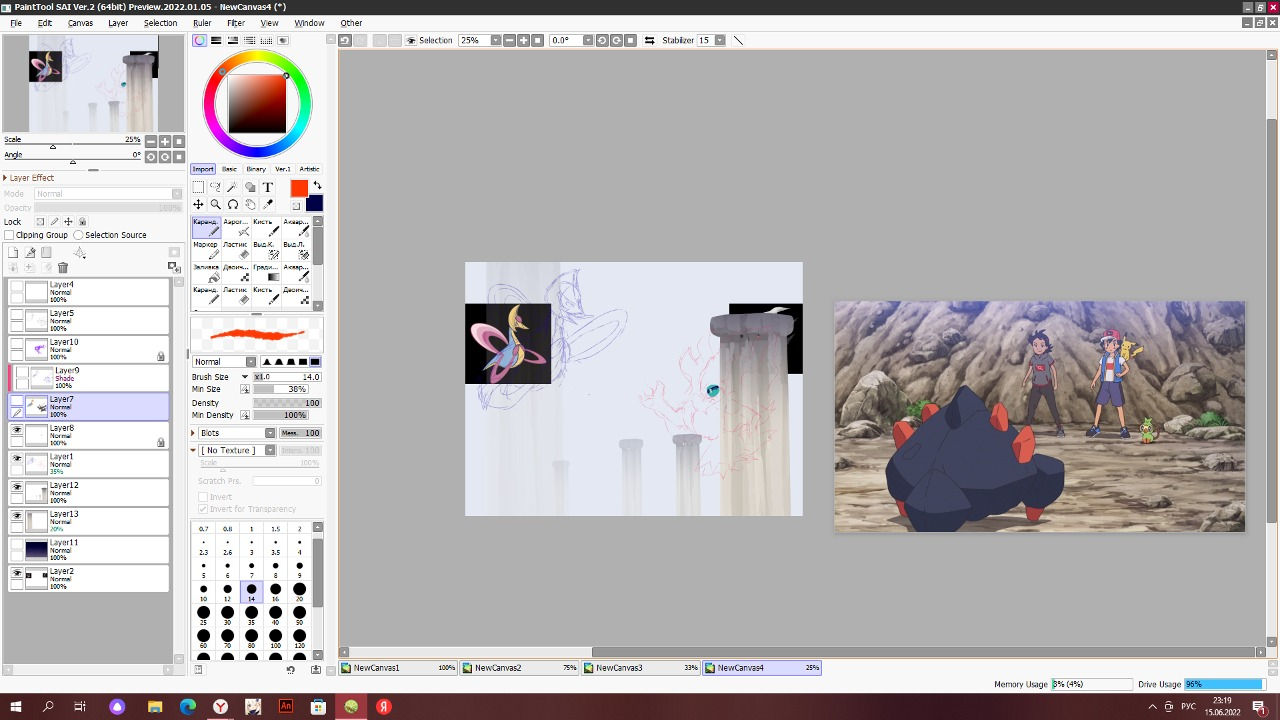This screenshot has width=1280, height=720.
Task: Hide Layer12 with its eye icon
Action: 17,486
